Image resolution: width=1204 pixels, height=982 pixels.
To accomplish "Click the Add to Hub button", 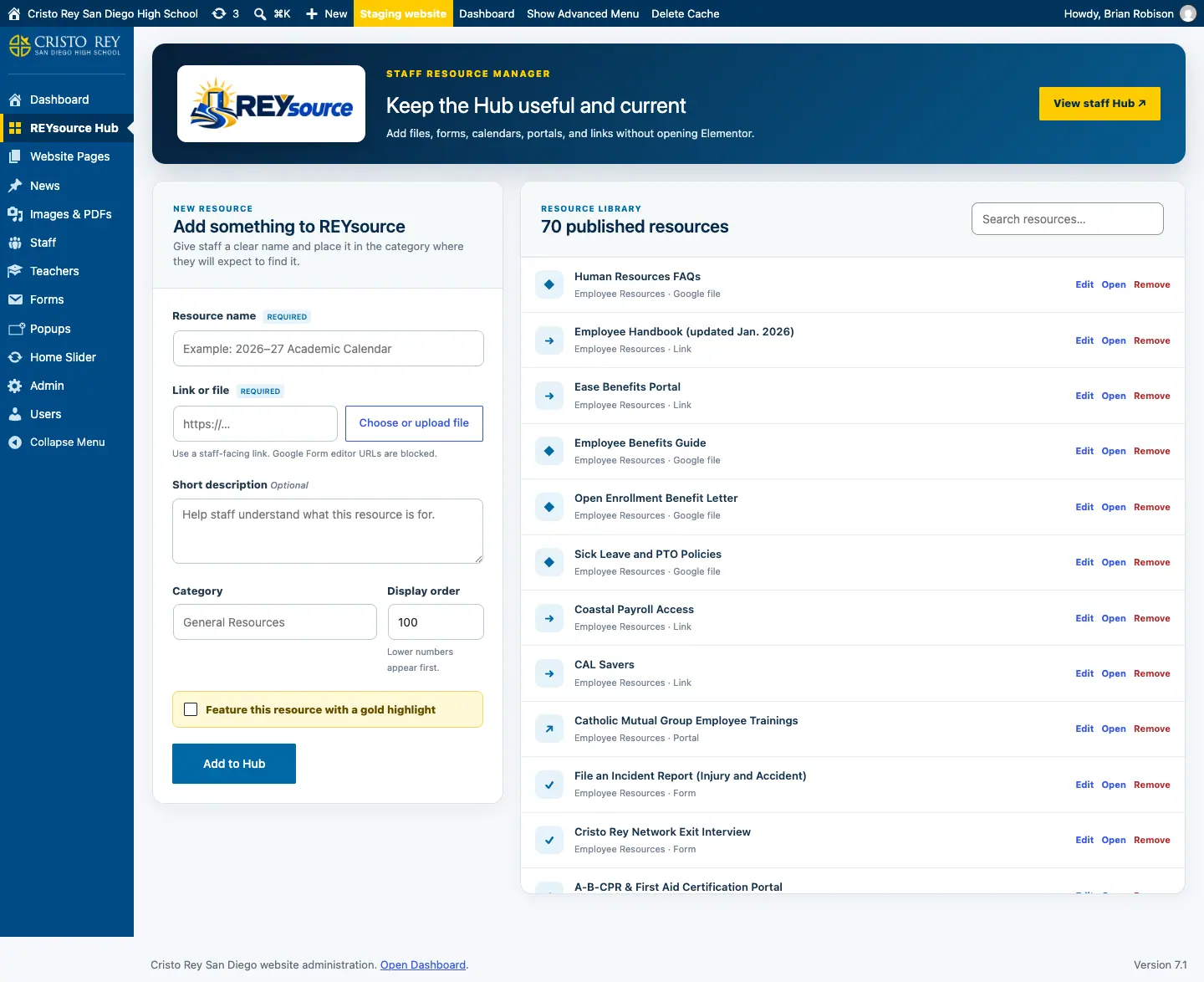I will pos(234,764).
